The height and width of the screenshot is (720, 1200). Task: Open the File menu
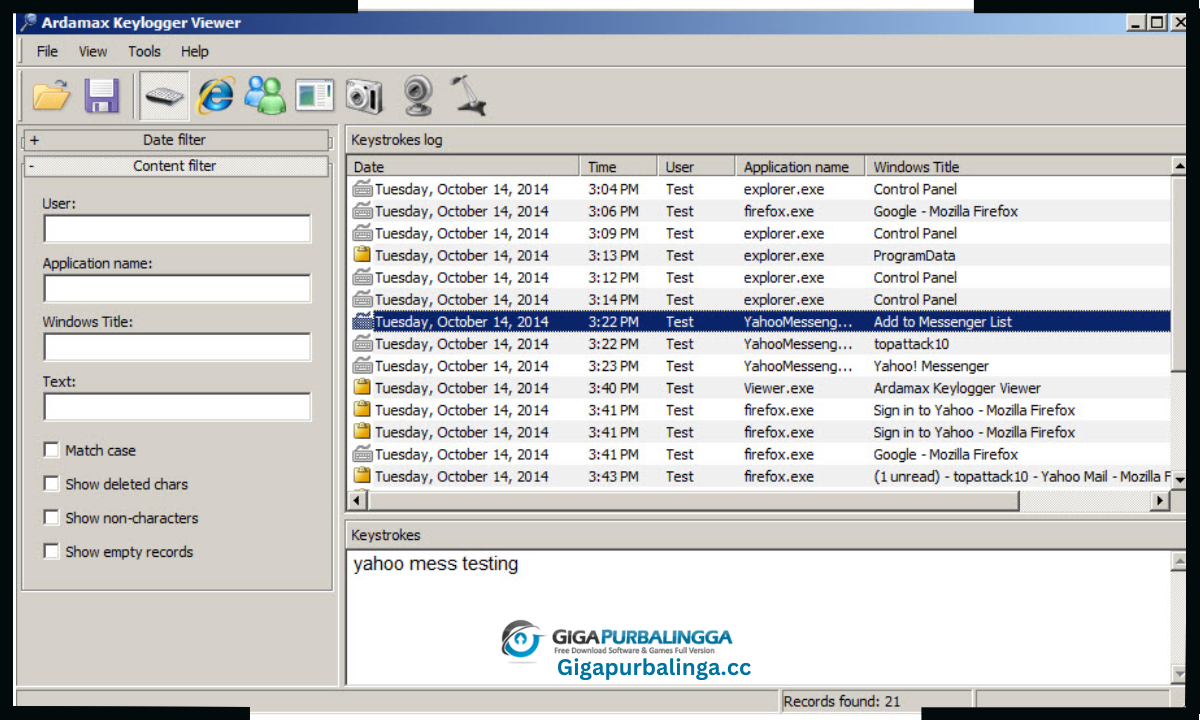tap(47, 51)
